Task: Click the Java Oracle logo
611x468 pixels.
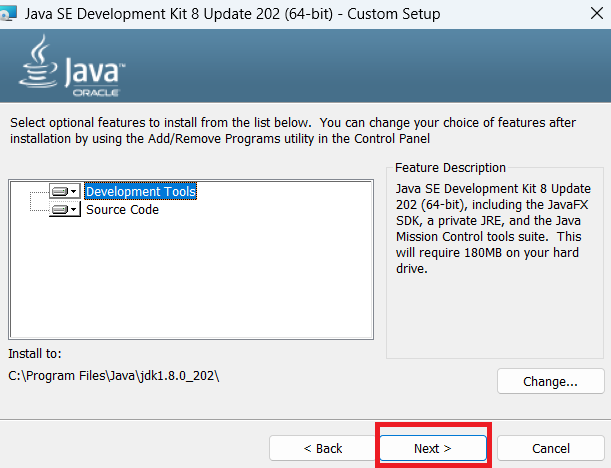Action: point(72,65)
